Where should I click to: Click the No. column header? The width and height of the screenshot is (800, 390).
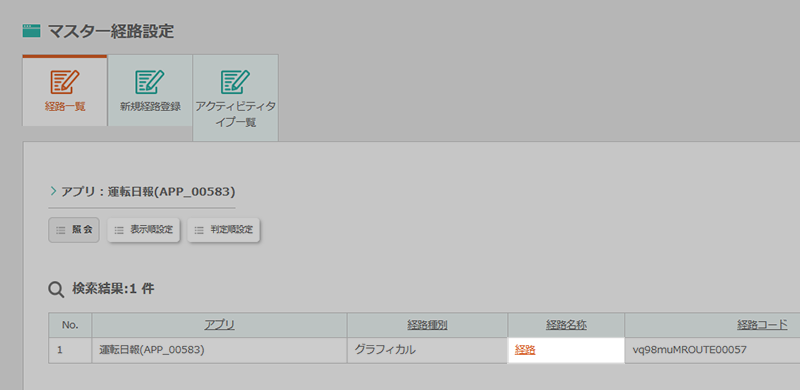(70, 325)
